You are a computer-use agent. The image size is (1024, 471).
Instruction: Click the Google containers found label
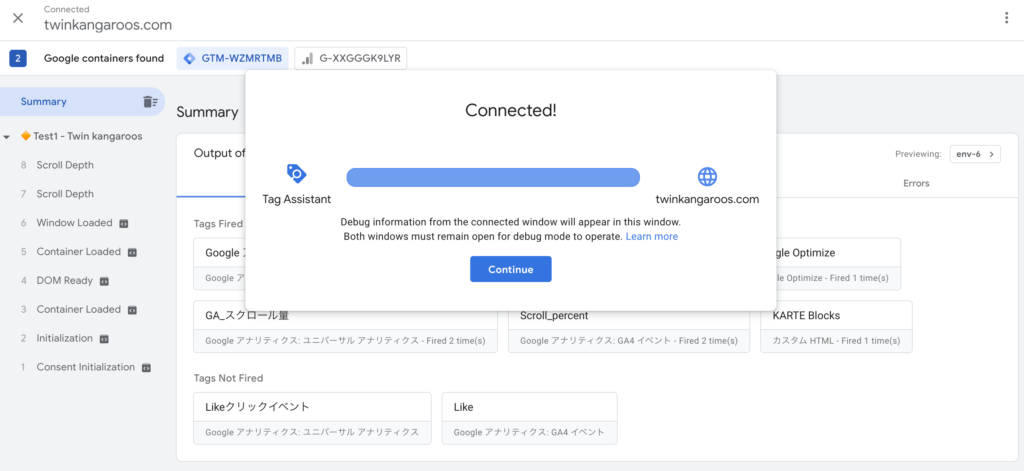pos(104,58)
